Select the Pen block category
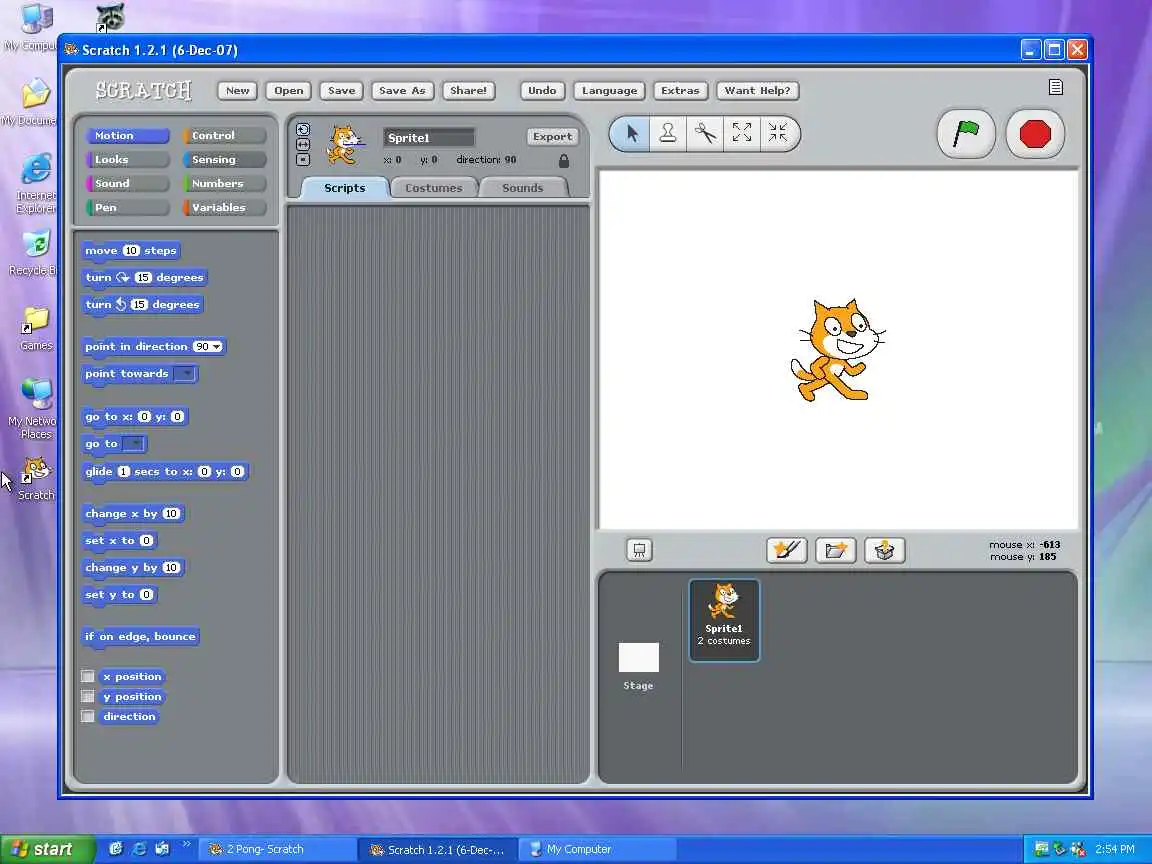Screen dimensions: 1152x864 (x=128, y=207)
